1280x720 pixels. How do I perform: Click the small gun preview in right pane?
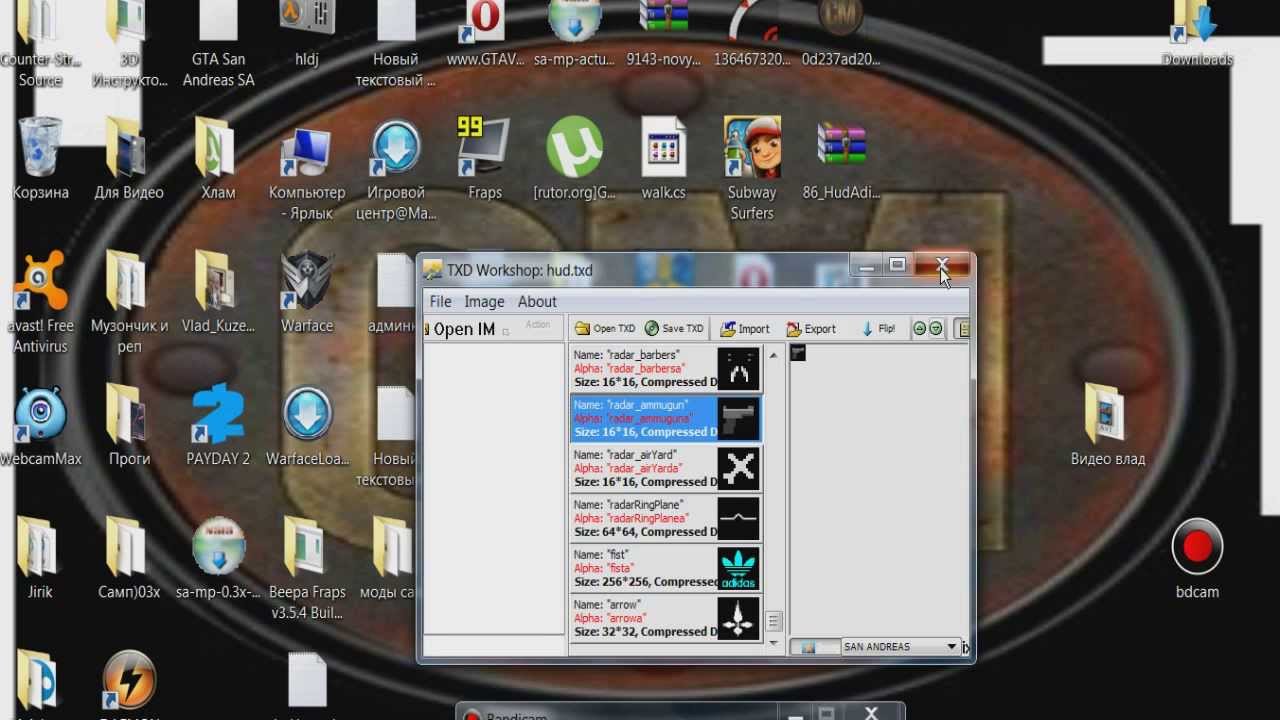(x=798, y=352)
